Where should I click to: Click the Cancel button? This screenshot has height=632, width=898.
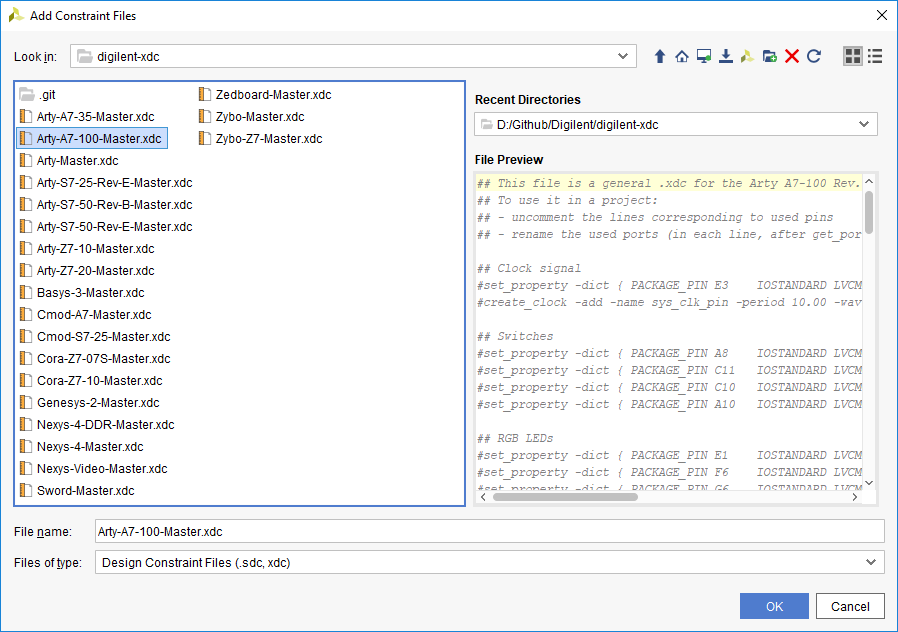(x=850, y=606)
